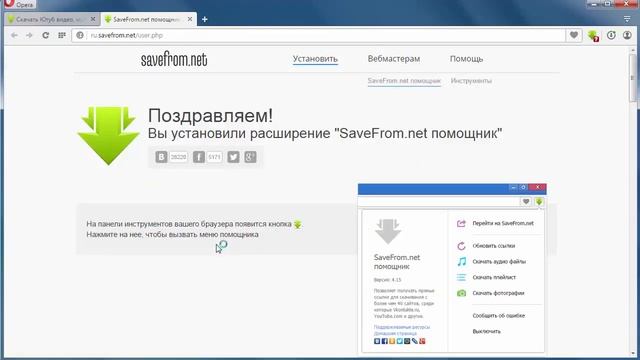
Task: Reload the current page
Action: tap(45, 36)
